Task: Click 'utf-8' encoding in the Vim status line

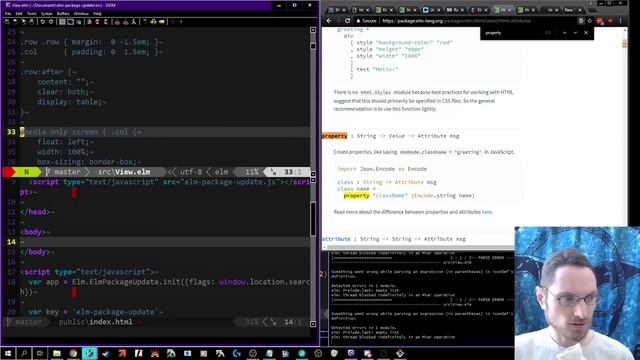Action: [191, 172]
